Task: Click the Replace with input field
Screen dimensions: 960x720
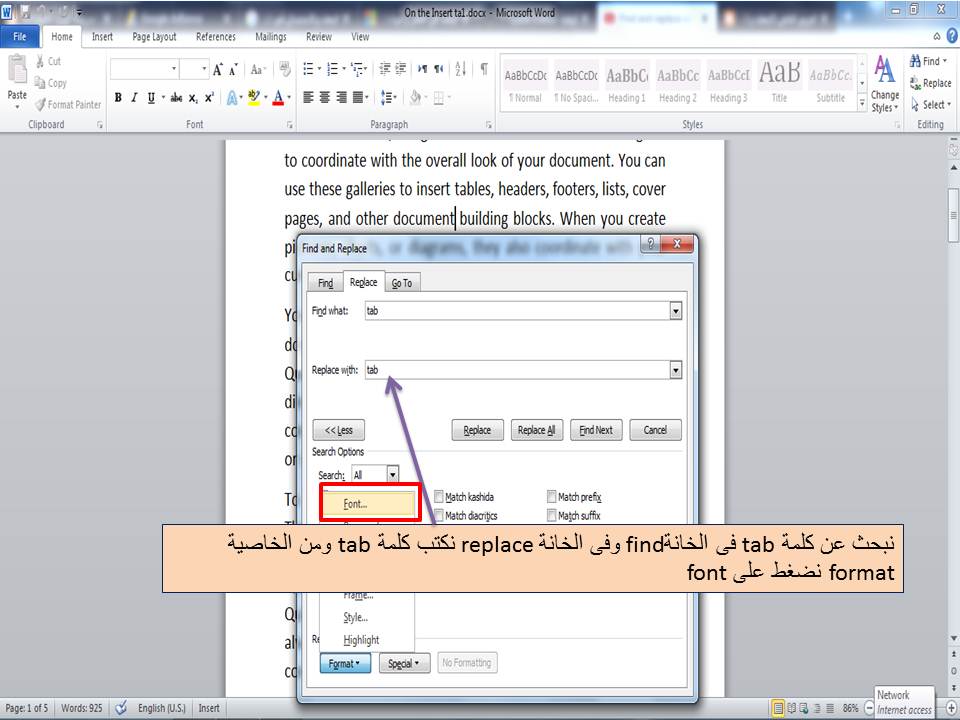Action: coord(517,370)
